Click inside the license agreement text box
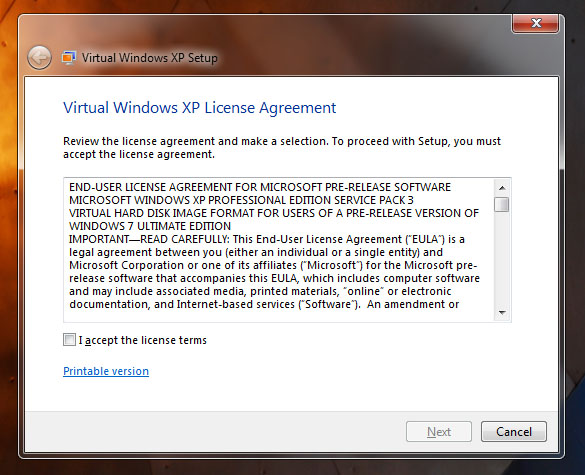This screenshot has height=475, width=585. 279,250
